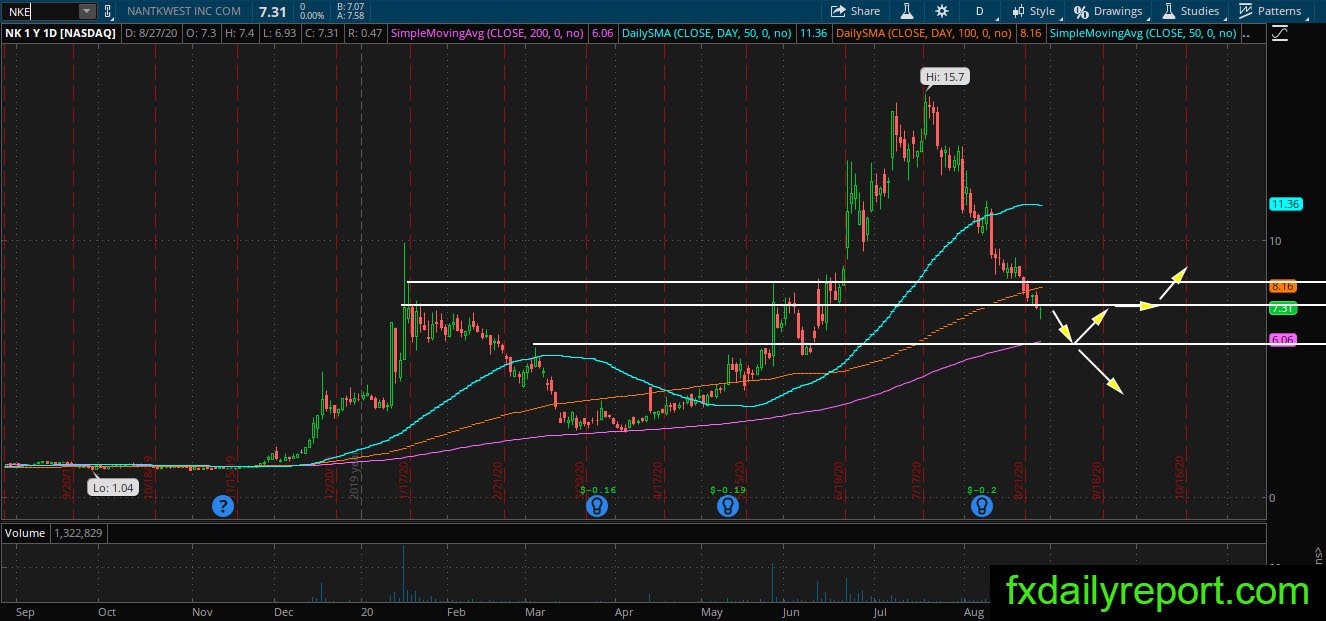
Task: Click the blue question mark event icon
Action: [x=222, y=506]
